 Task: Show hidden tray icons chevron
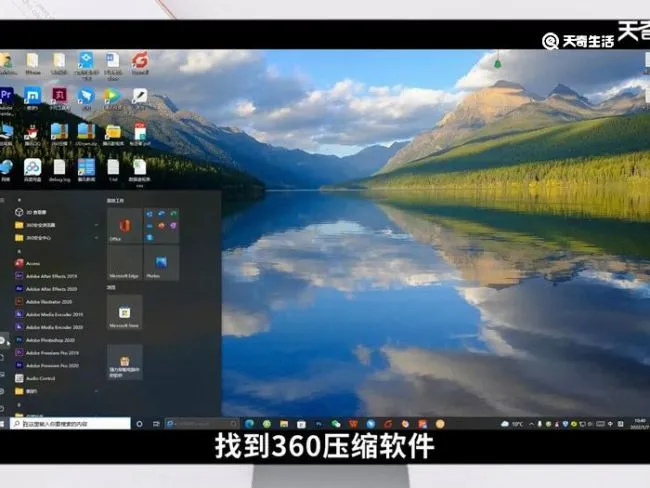(531, 424)
